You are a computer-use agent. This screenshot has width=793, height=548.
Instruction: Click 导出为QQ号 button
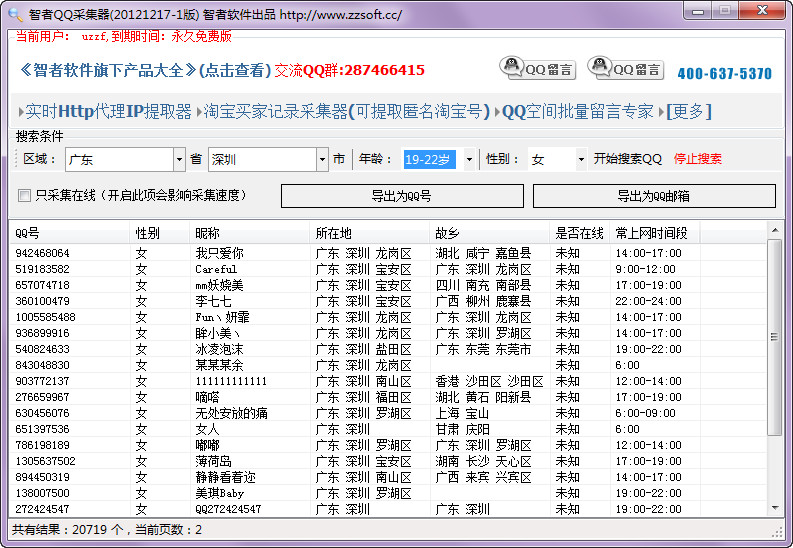[x=402, y=196]
